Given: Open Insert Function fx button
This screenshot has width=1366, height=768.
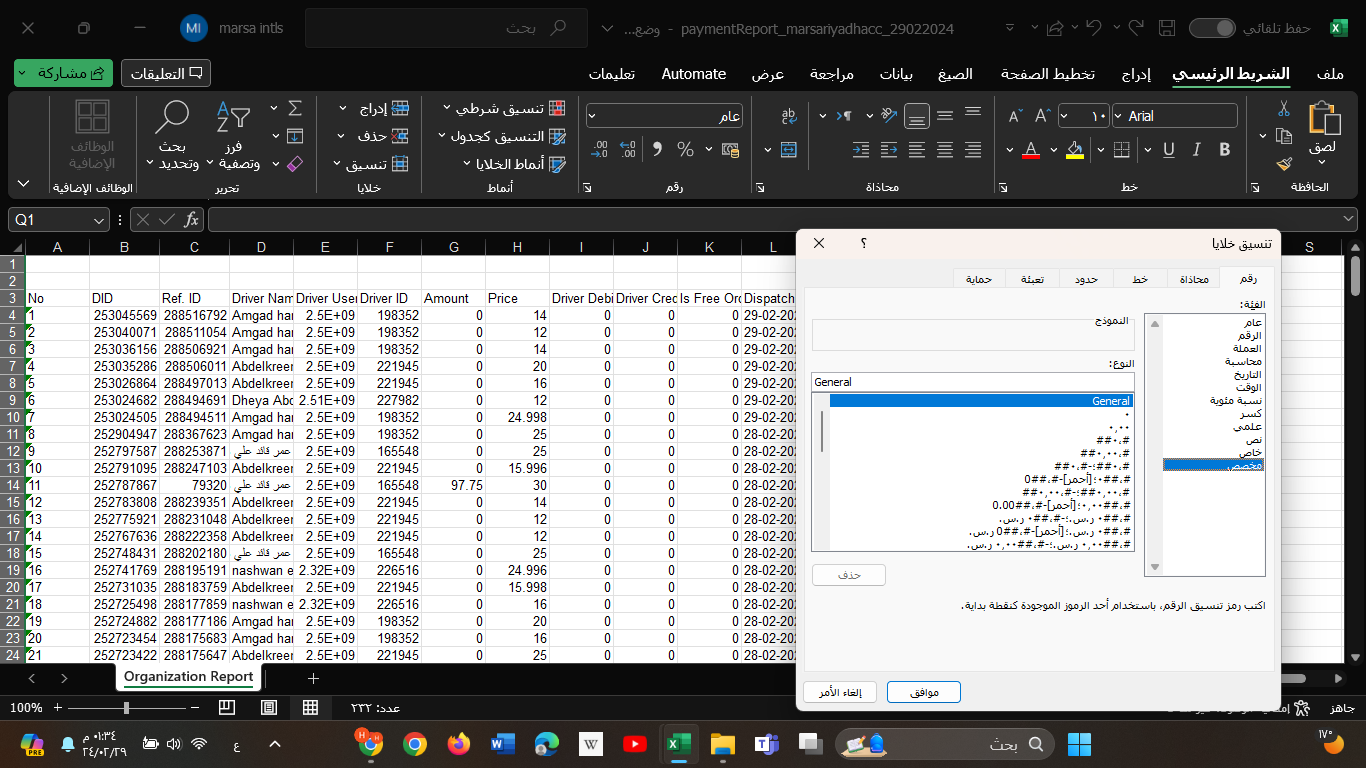Looking at the screenshot, I should [x=191, y=220].
